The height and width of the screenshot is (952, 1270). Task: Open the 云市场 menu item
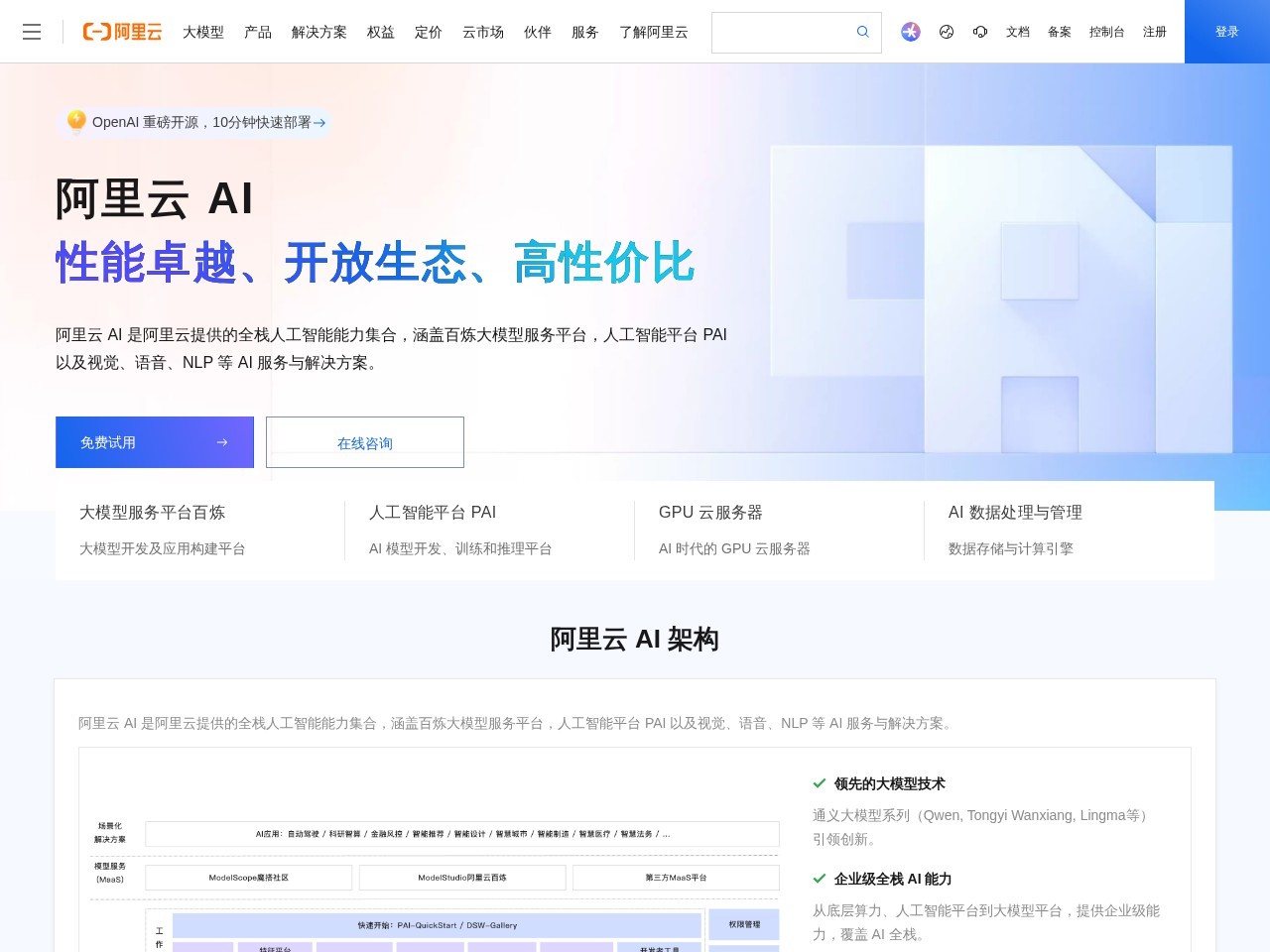tap(482, 32)
